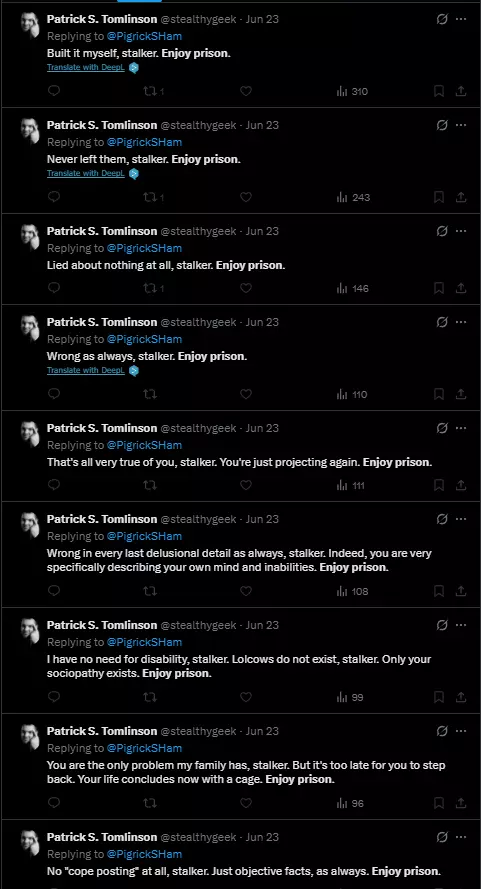
Task: Open @PigrickSHam mention in 'Never left them' tweet
Action: [144, 142]
